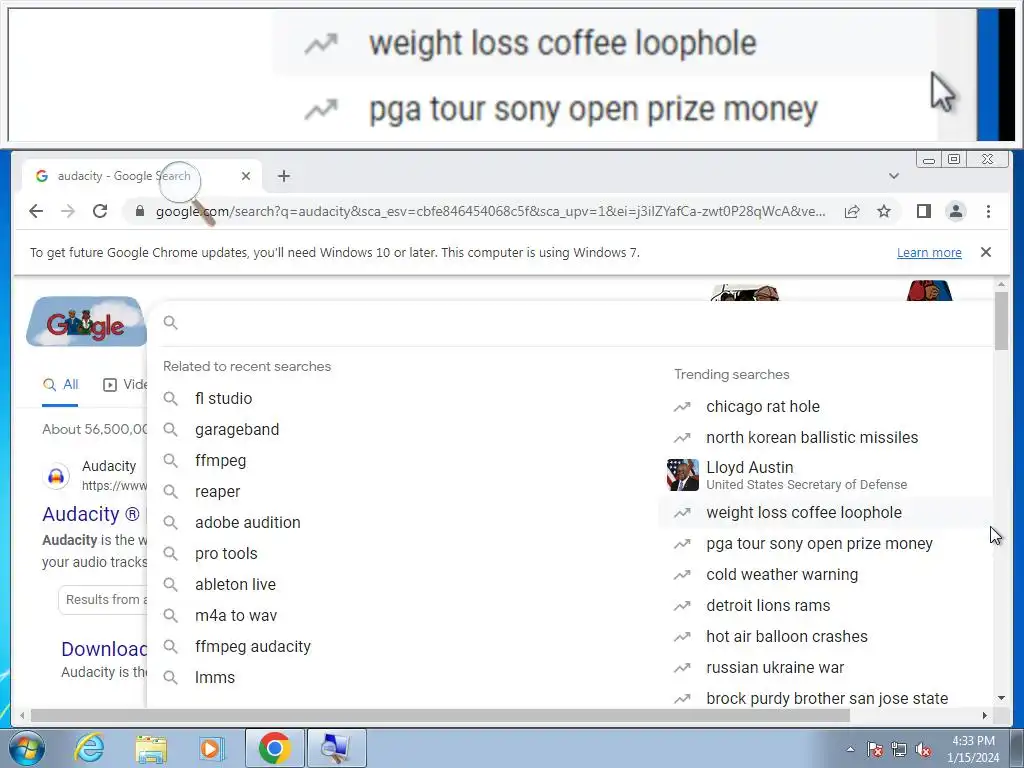Pick the 'ffmpeg' suggestion
The width and height of the screenshot is (1024, 768).
(221, 460)
